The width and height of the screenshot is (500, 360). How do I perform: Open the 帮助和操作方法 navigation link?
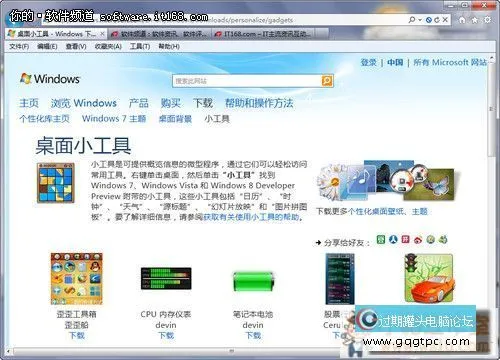pos(259,103)
